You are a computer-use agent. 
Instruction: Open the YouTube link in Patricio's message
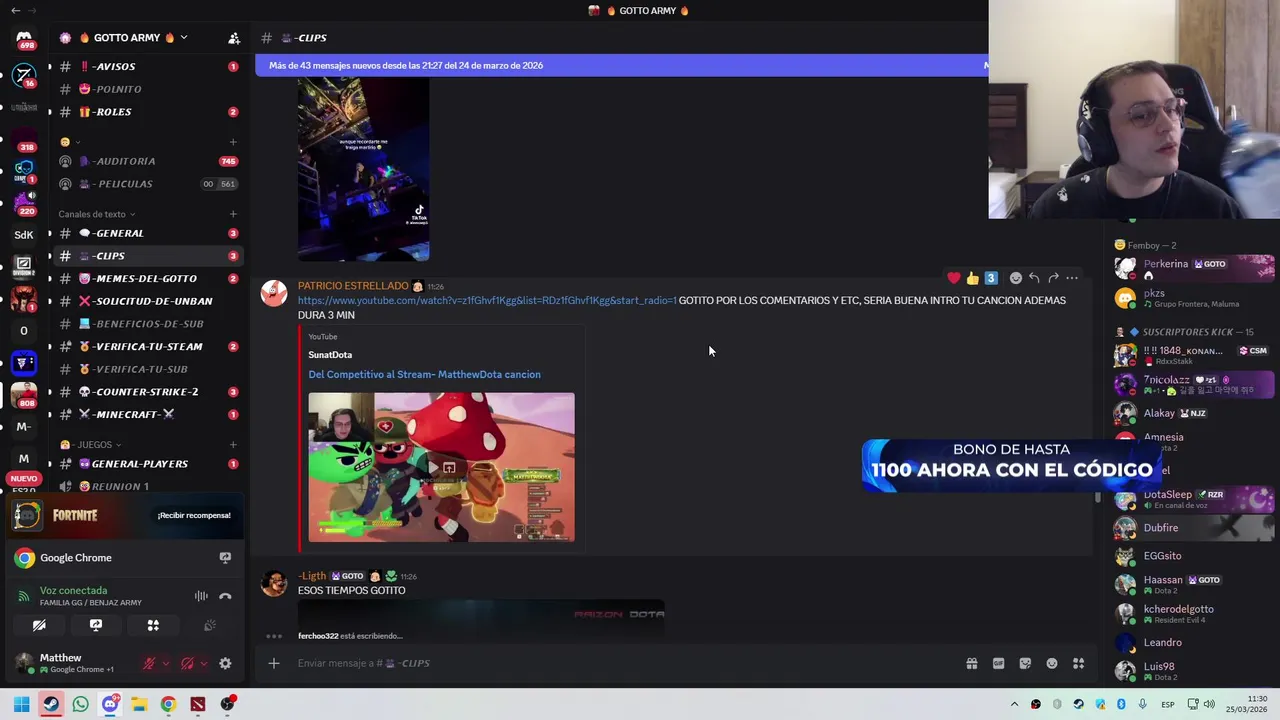point(487,300)
